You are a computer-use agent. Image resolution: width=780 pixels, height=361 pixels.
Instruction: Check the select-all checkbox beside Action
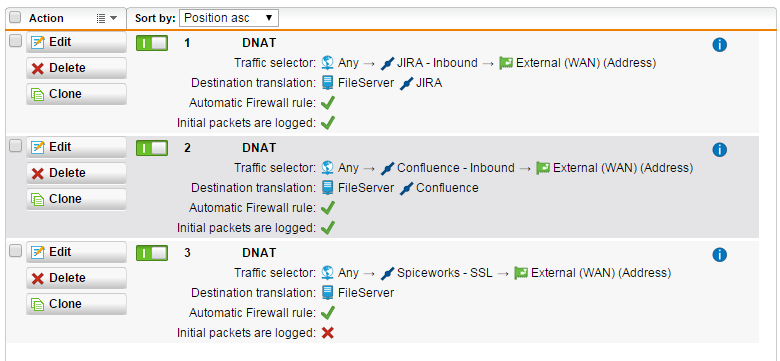click(15, 17)
